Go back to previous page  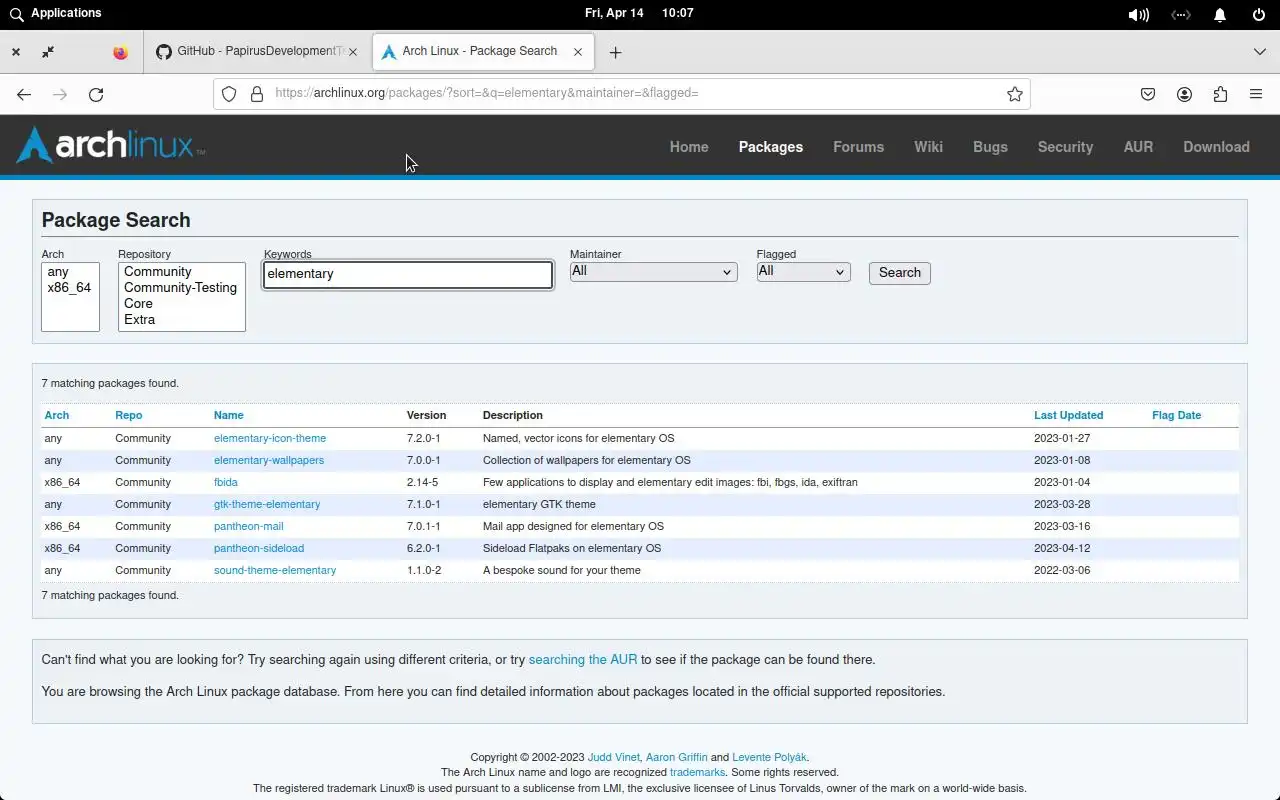(24, 94)
